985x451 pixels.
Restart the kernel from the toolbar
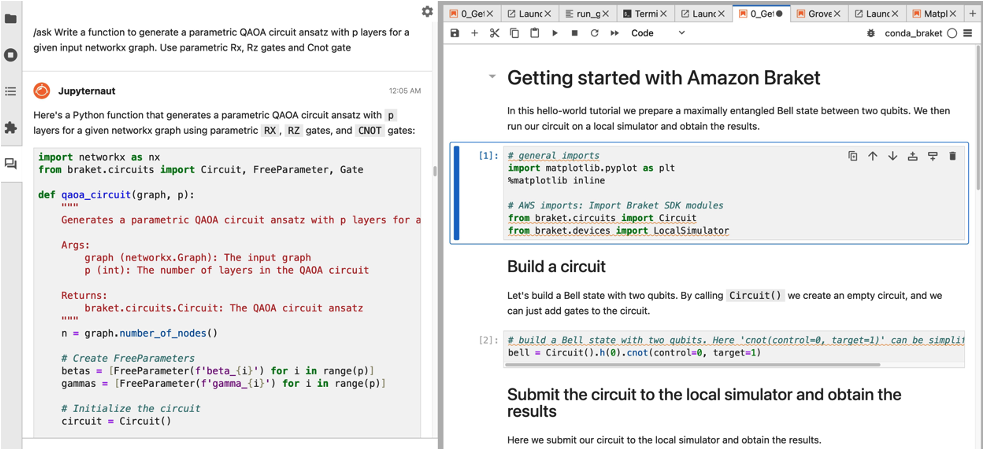click(594, 33)
